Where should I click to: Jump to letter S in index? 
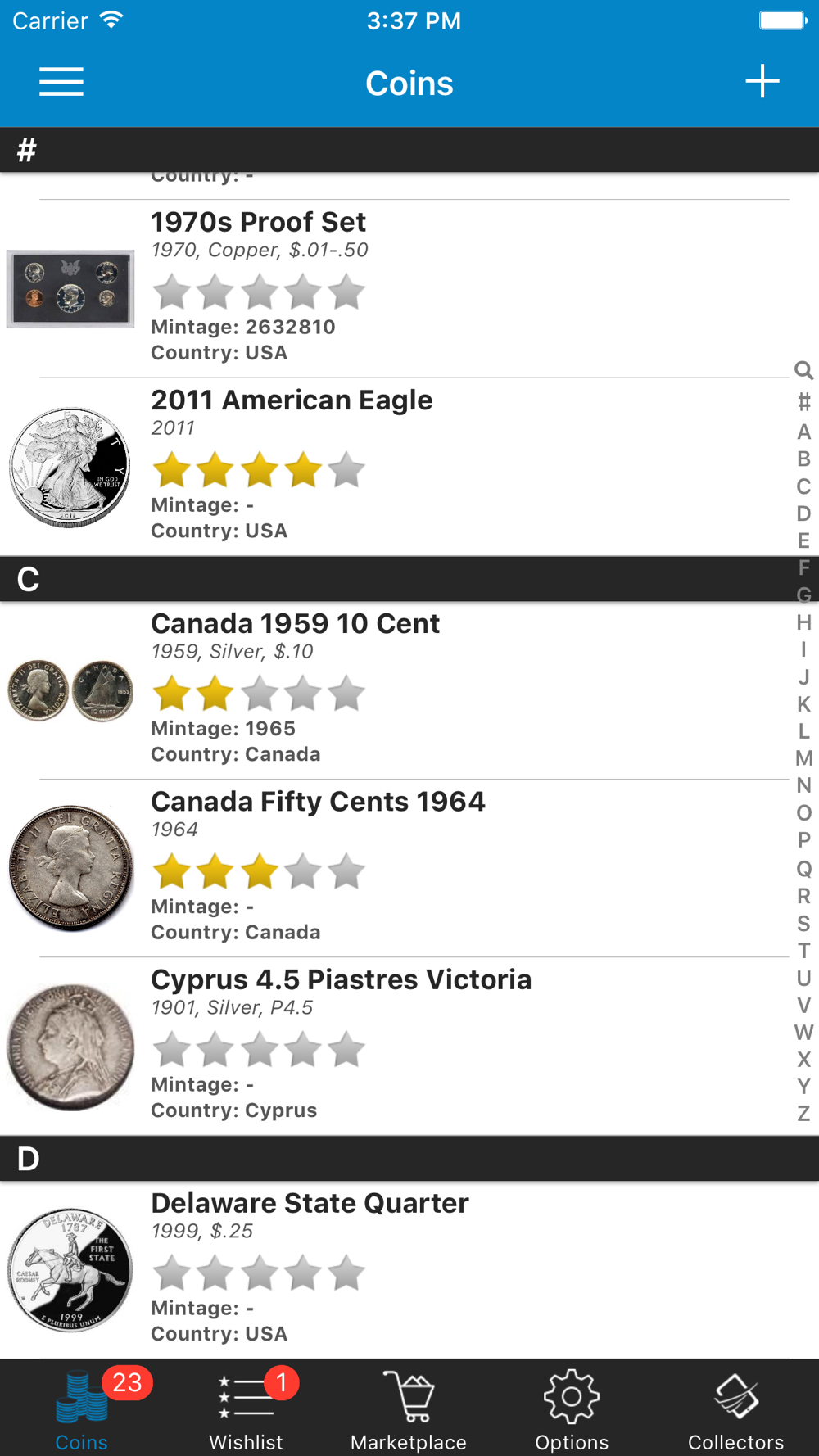tap(803, 923)
